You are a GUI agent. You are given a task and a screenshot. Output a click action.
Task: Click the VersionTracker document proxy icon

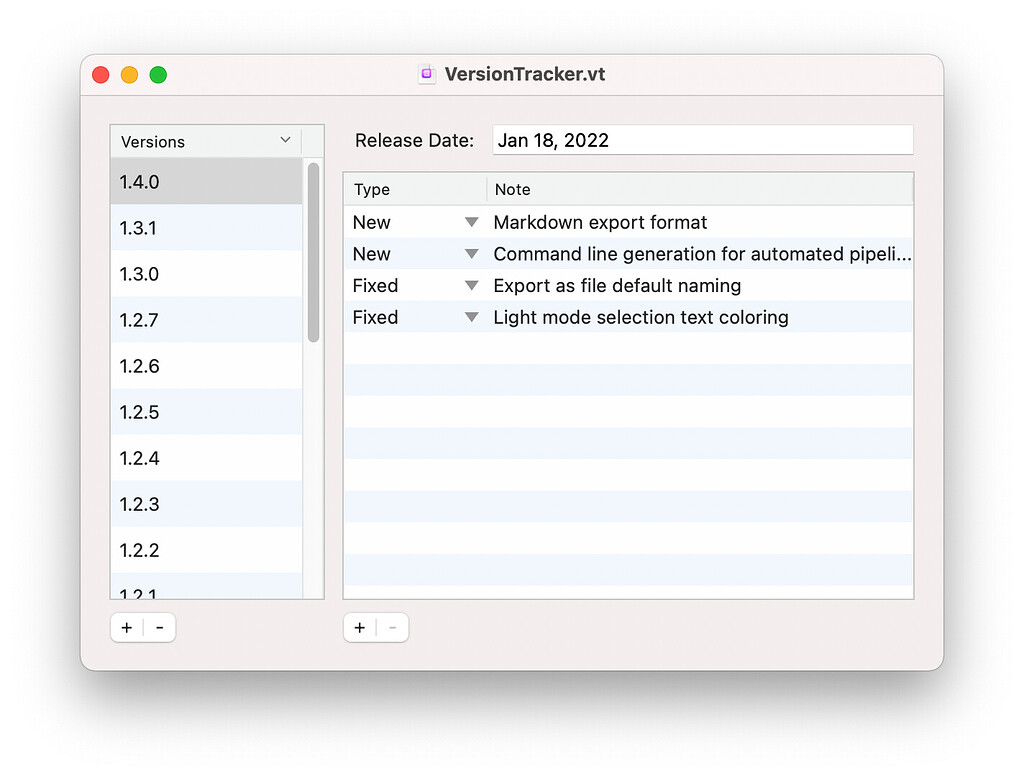coord(427,73)
